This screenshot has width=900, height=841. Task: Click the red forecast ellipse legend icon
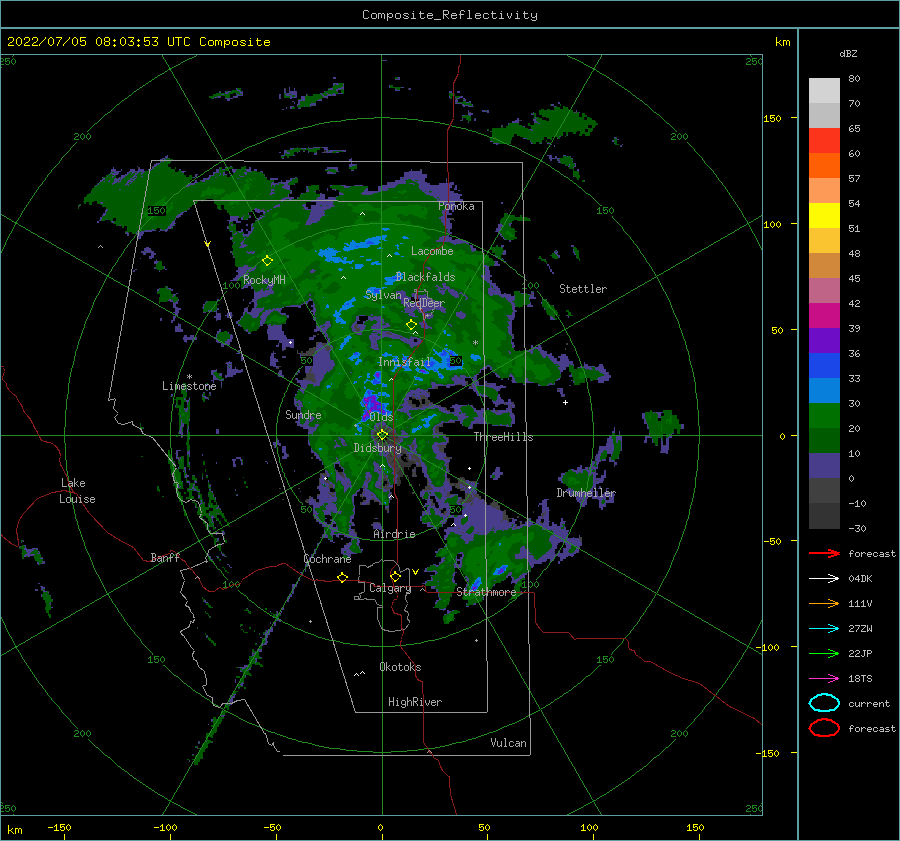click(x=824, y=728)
